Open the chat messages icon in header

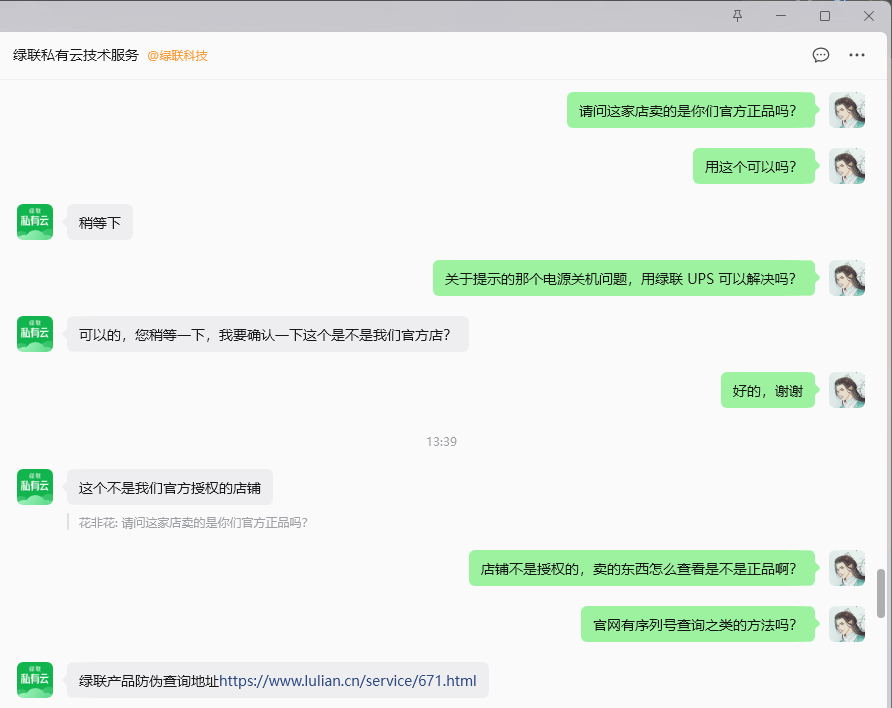(820, 55)
